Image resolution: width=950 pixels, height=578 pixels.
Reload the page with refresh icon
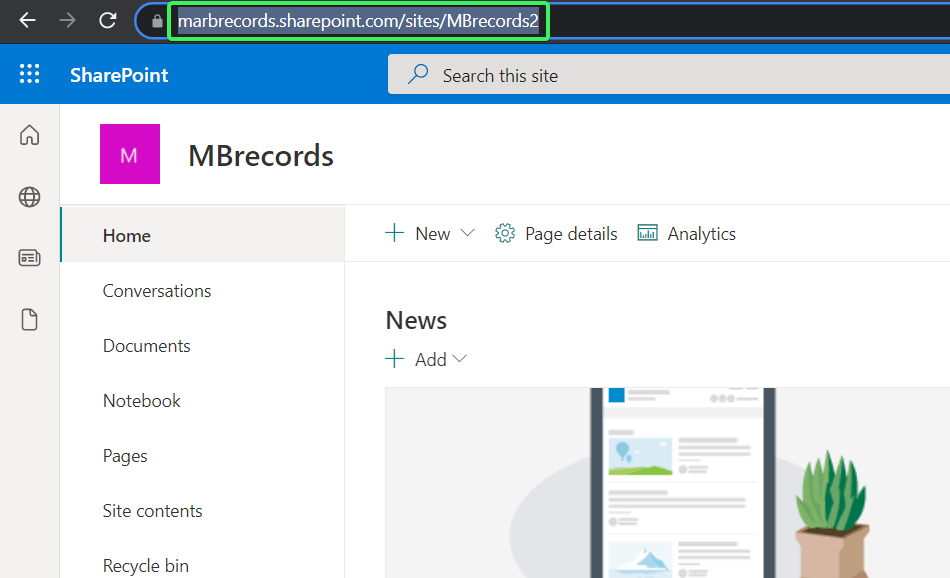click(x=108, y=21)
